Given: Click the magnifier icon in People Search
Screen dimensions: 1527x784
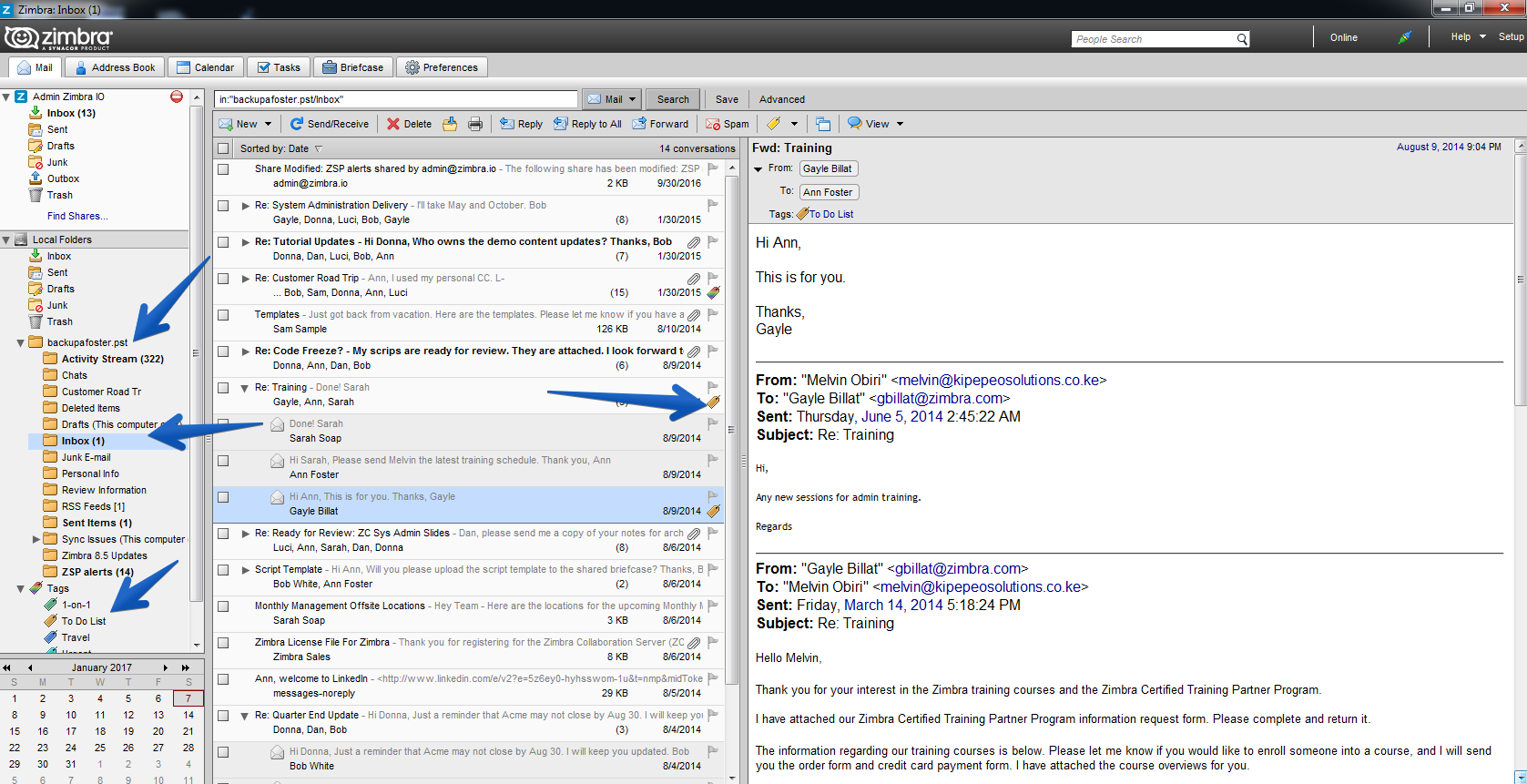Looking at the screenshot, I should coord(1242,39).
